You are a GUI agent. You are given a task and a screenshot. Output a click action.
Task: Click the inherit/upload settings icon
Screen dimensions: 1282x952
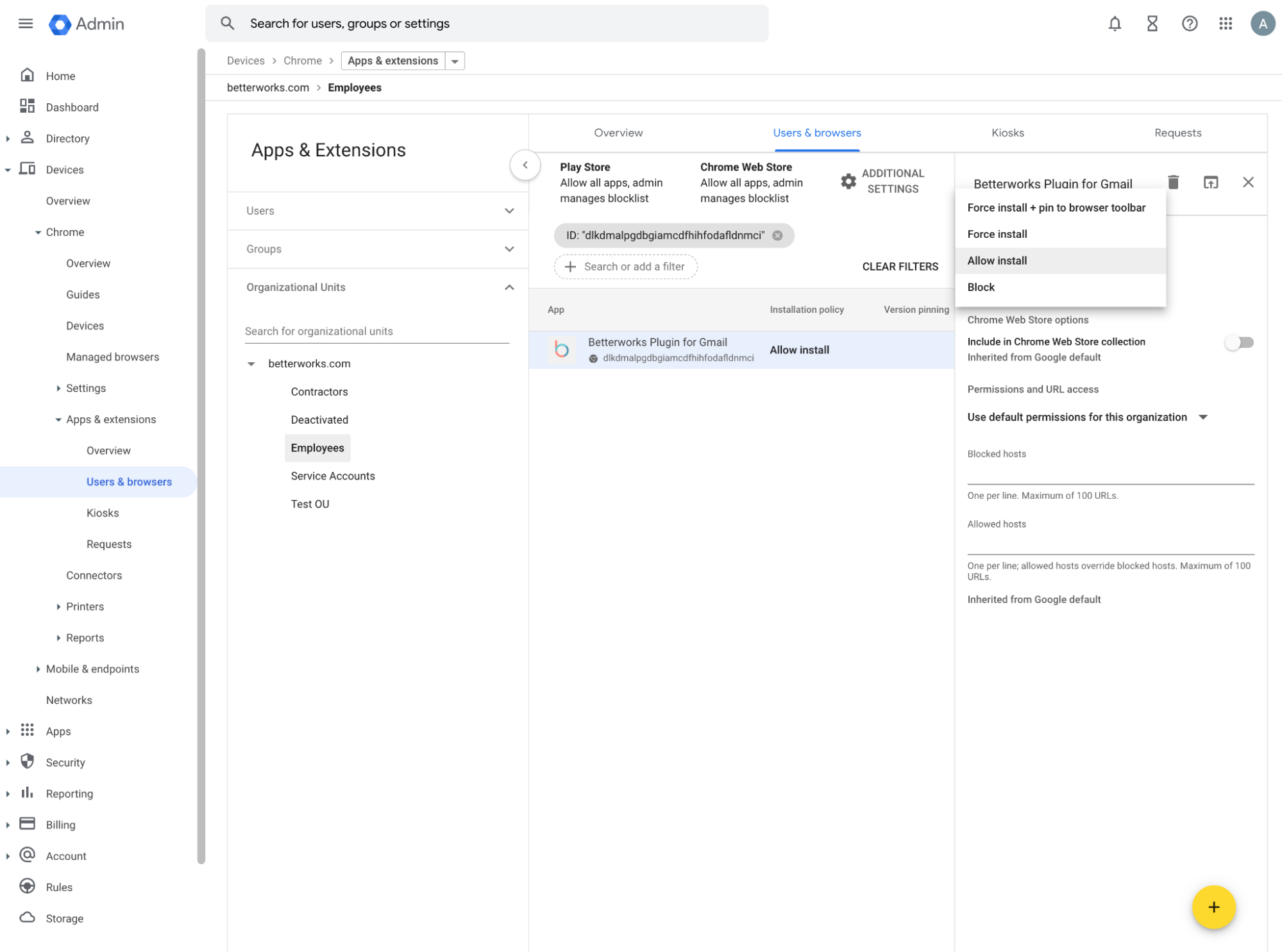pos(1210,183)
